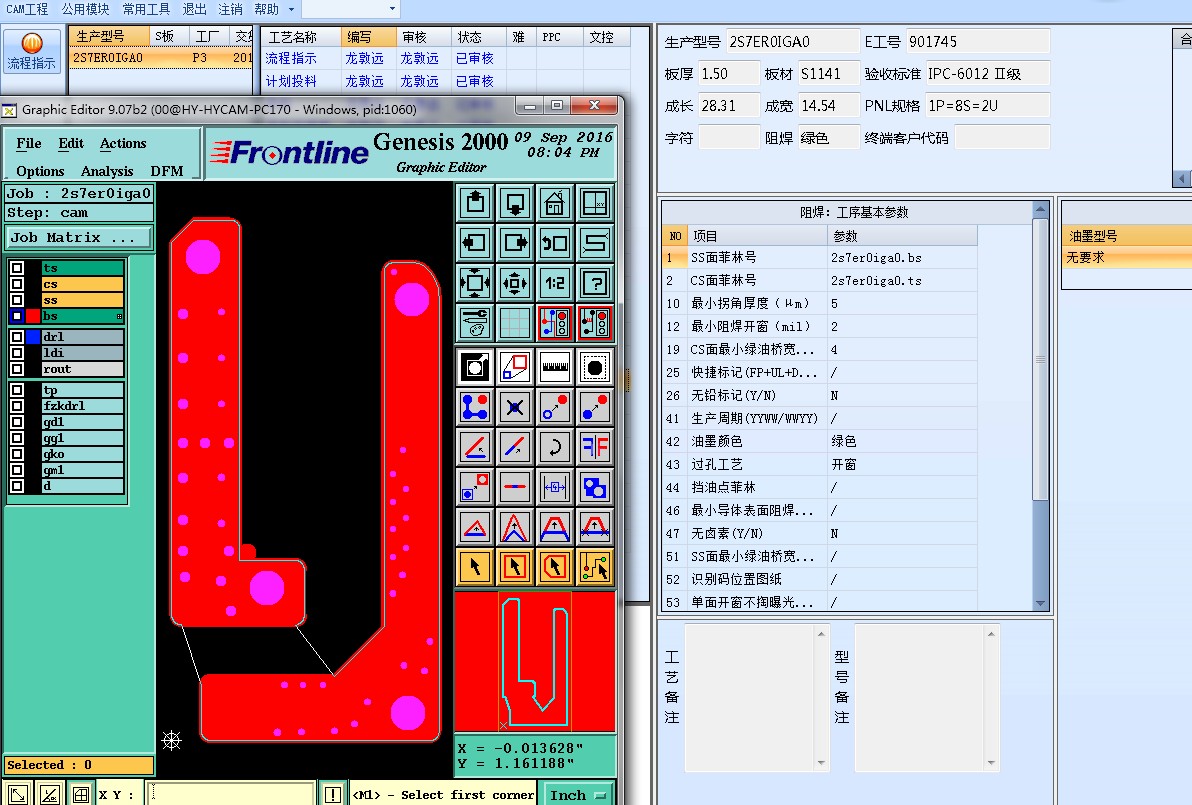Click the 工艺备注 box scroll-down arrow

[x=821, y=762]
